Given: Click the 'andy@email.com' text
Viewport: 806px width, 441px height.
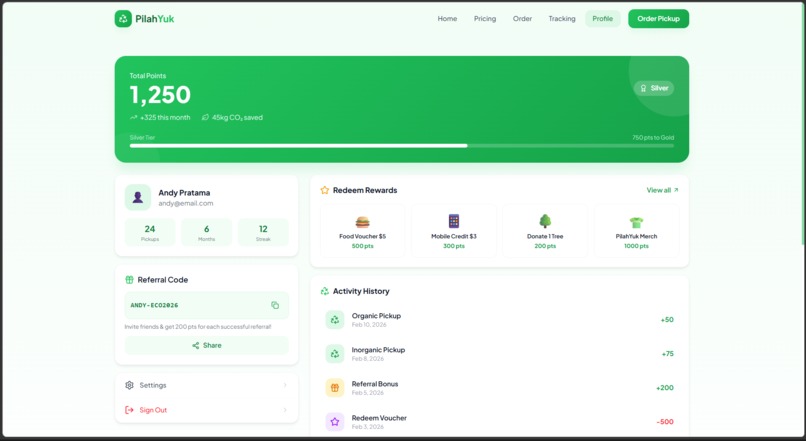Looking at the screenshot, I should tap(186, 204).
